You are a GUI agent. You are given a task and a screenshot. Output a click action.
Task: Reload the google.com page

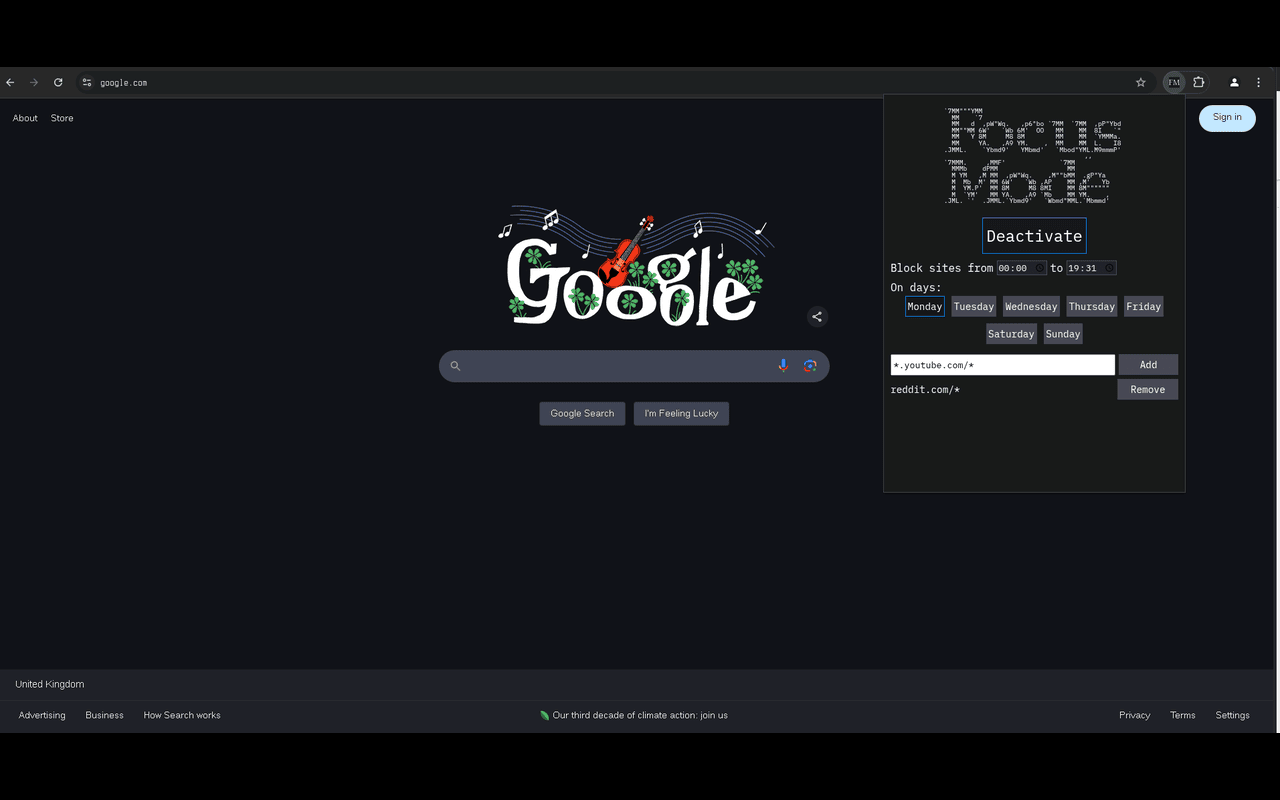[58, 82]
